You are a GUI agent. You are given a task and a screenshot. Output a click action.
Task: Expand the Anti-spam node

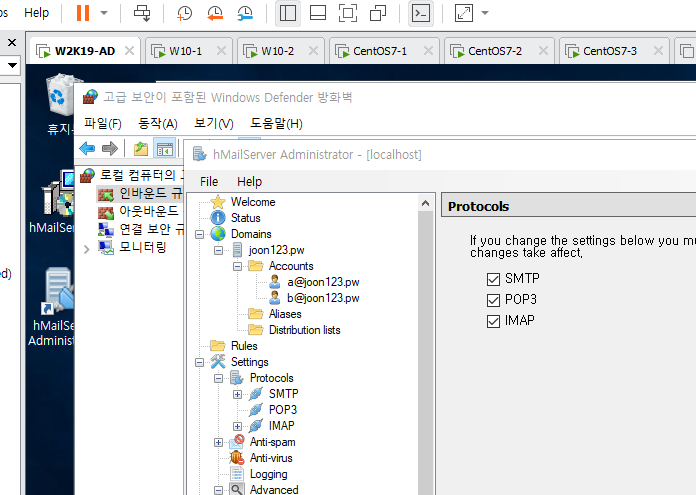click(x=218, y=442)
